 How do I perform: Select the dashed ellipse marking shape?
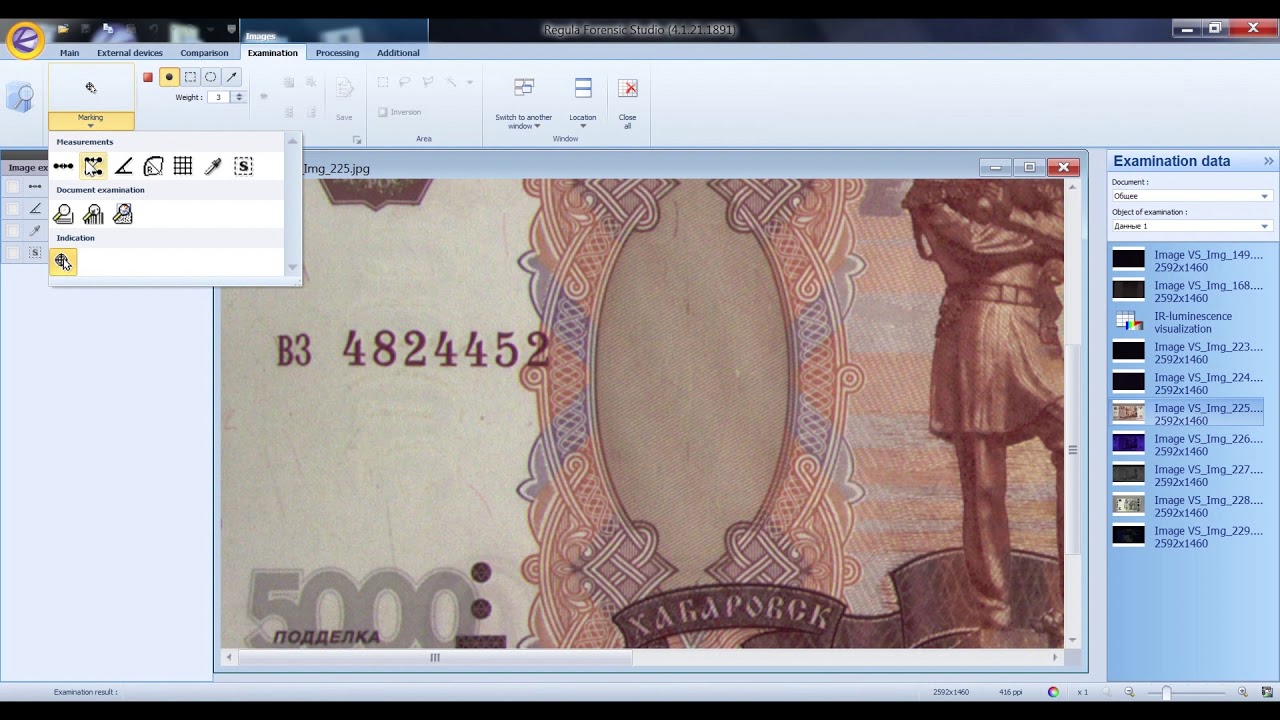pyautogui.click(x=211, y=77)
